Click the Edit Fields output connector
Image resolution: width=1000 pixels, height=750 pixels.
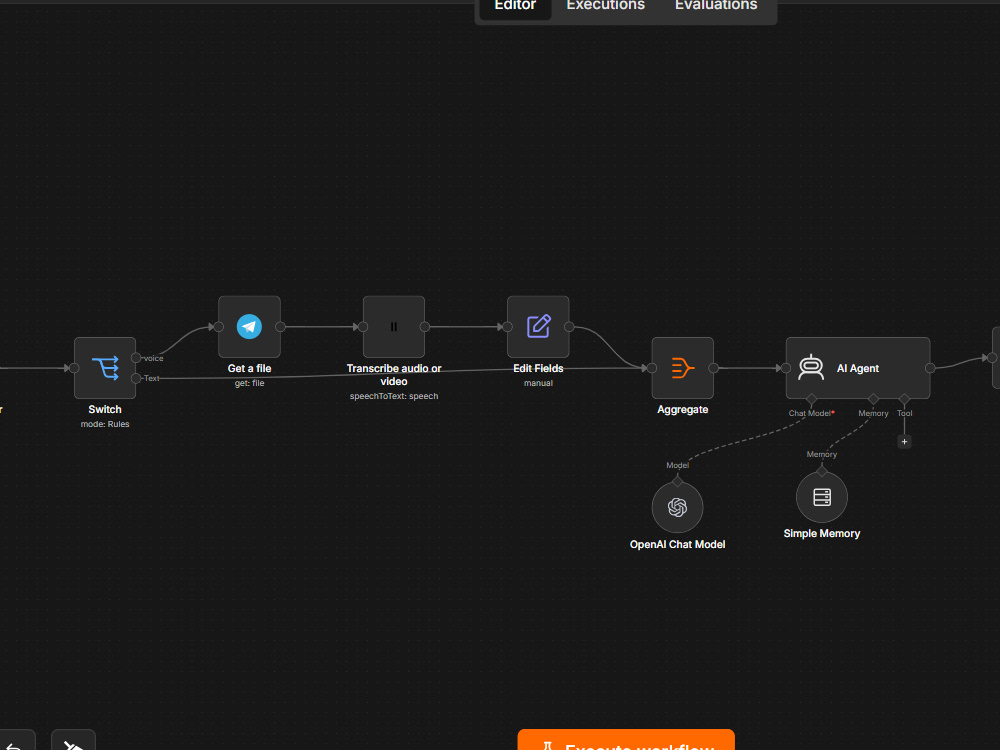570,327
